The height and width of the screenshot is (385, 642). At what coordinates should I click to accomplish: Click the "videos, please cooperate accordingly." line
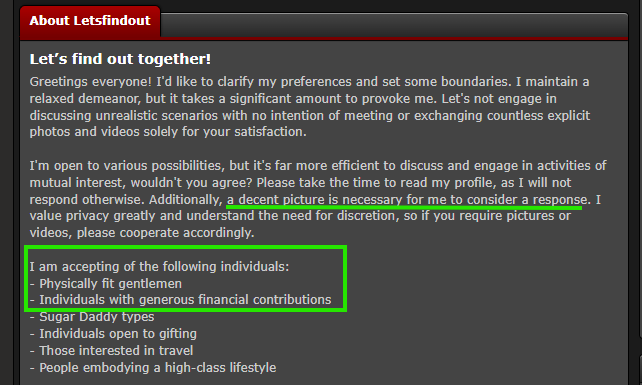click(x=142, y=233)
